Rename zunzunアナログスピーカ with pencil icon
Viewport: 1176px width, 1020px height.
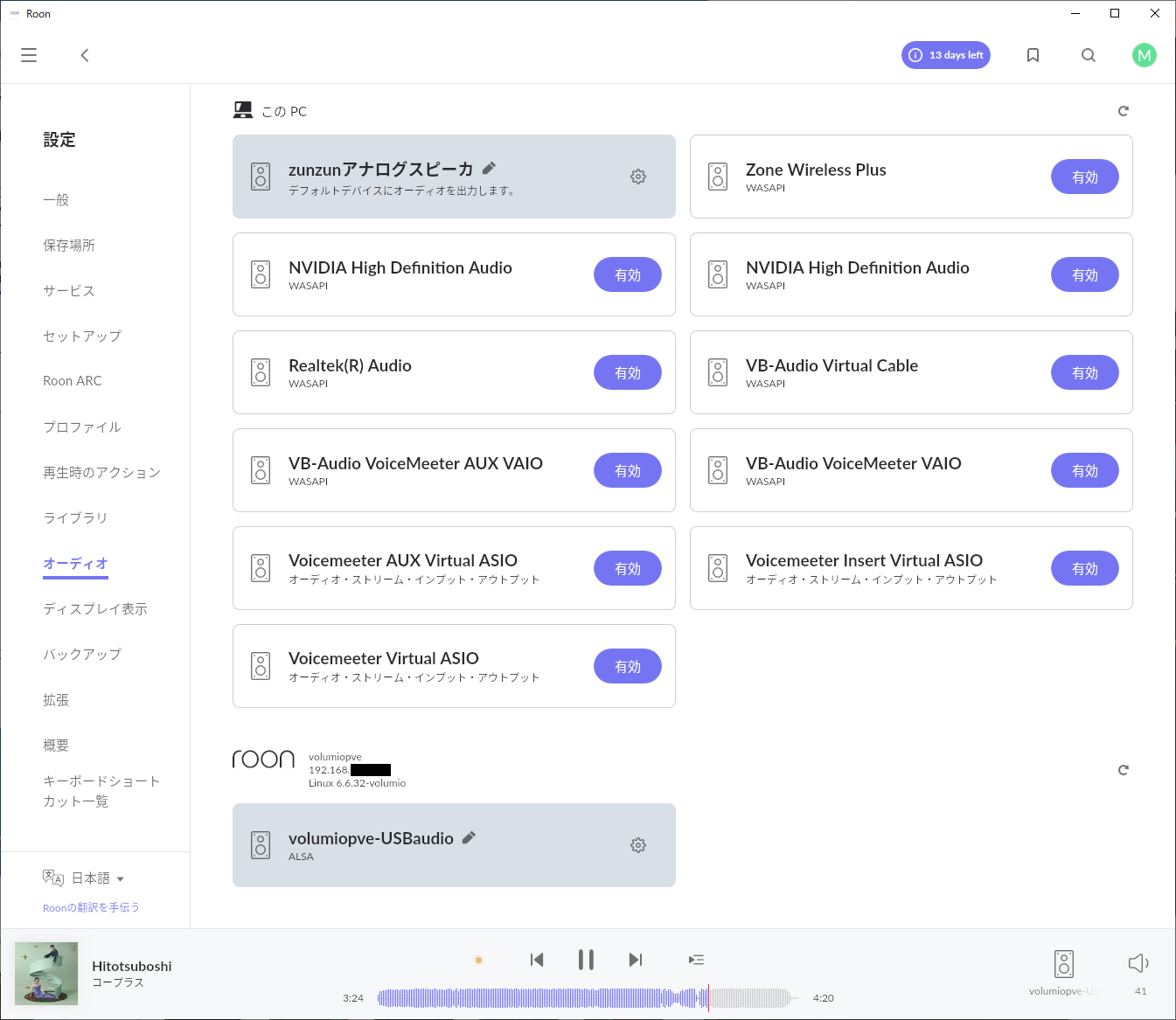pos(489,168)
